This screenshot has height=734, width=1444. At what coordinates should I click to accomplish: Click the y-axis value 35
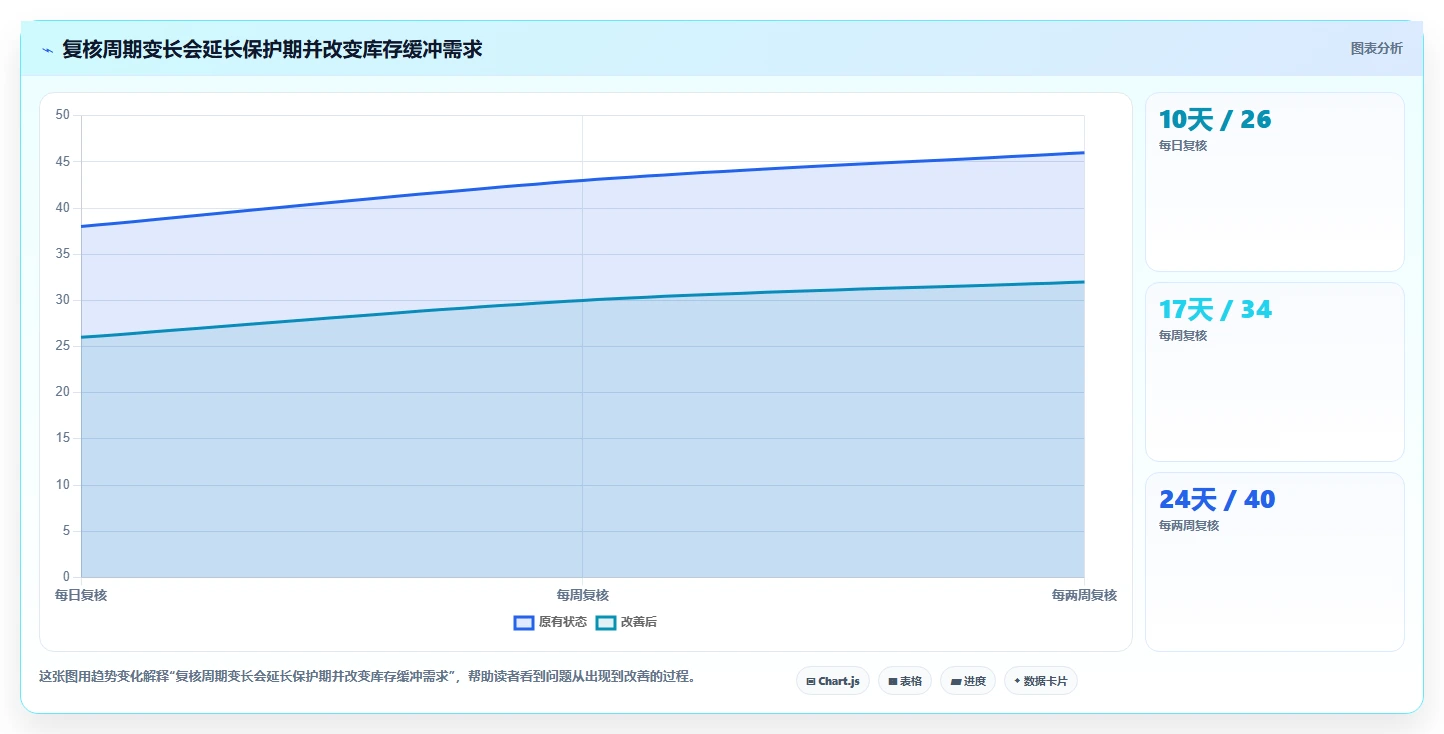[x=63, y=254]
